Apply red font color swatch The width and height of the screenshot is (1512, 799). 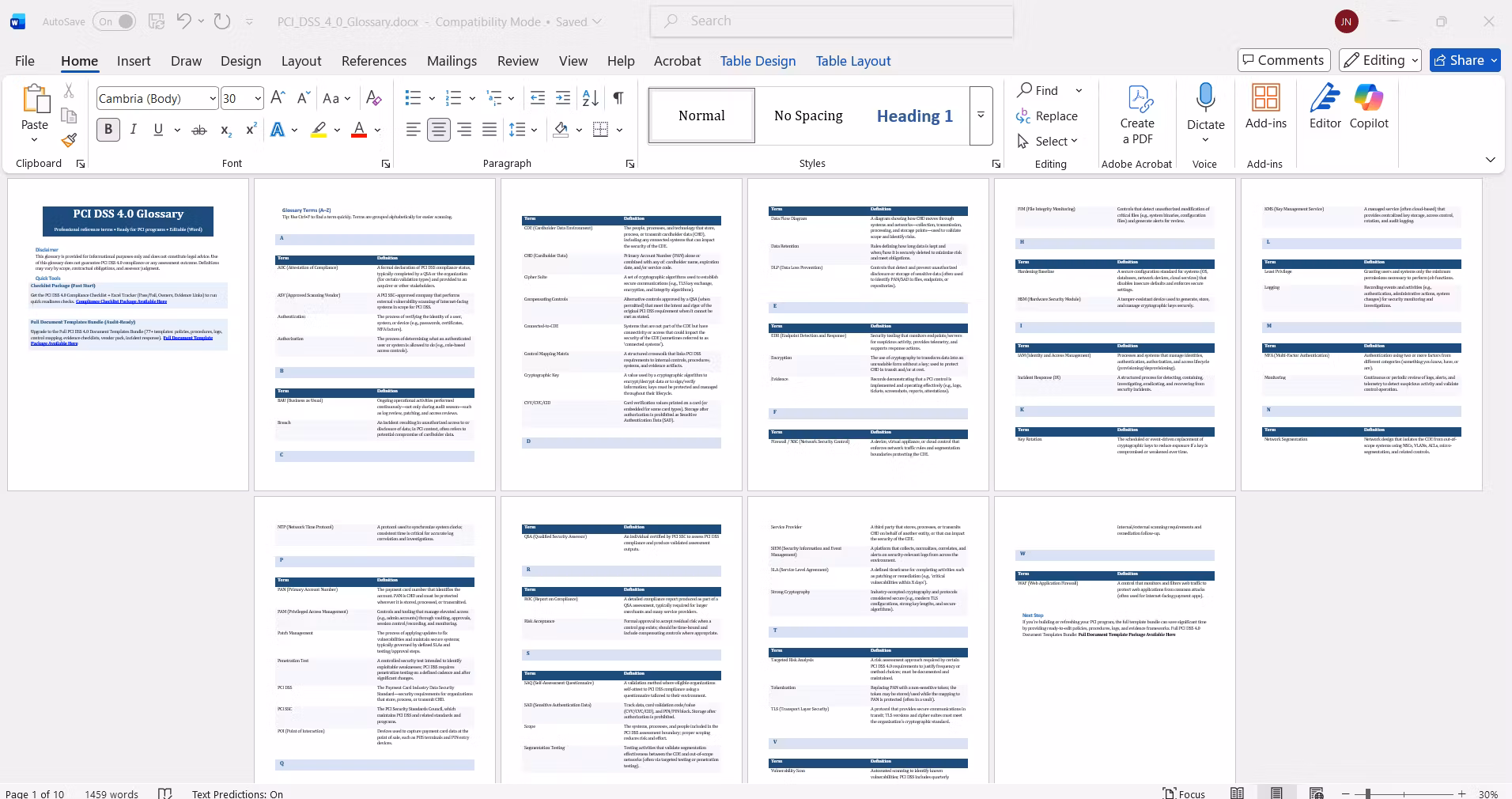coord(358,130)
